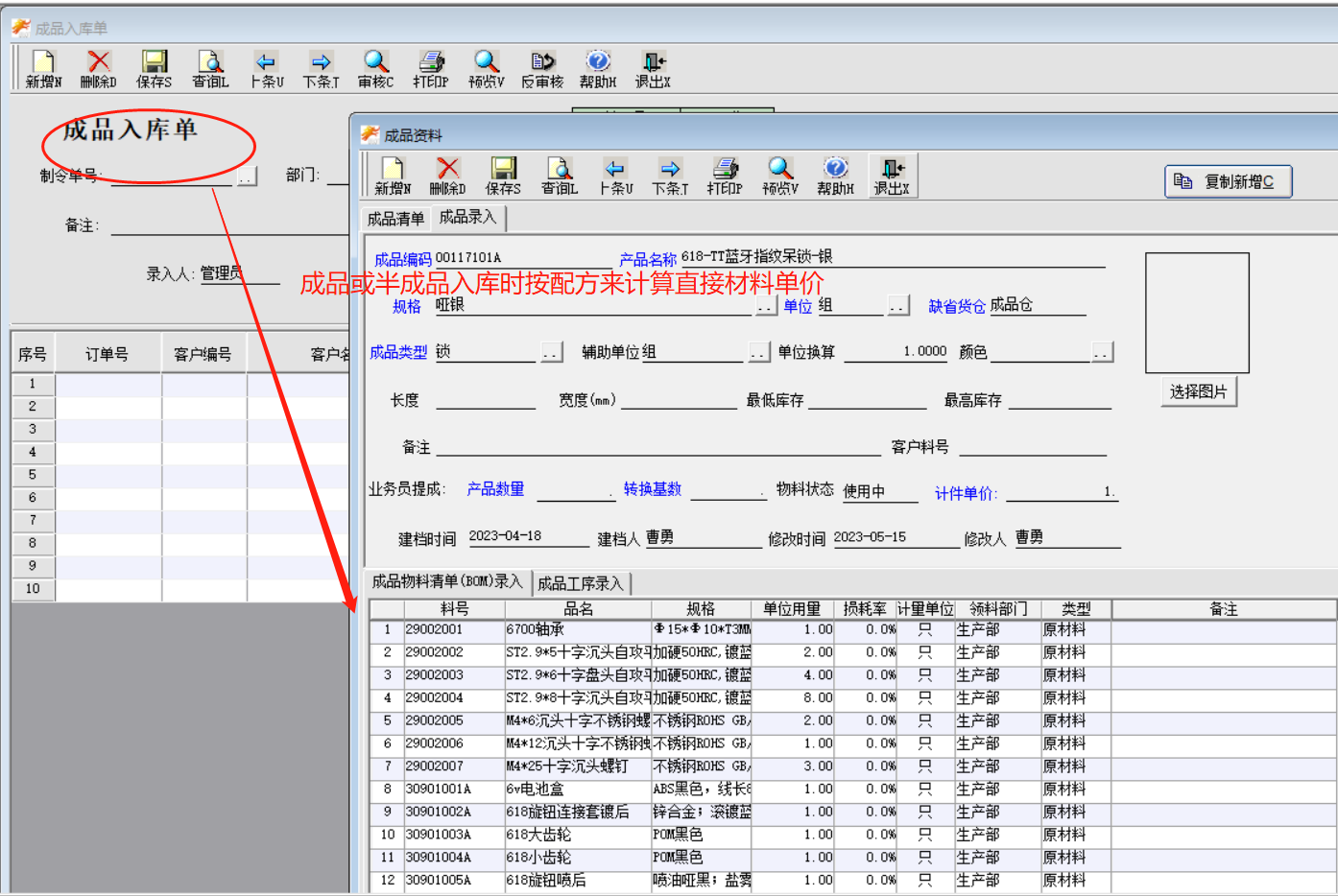Click the 最低库存 input field

click(869, 400)
